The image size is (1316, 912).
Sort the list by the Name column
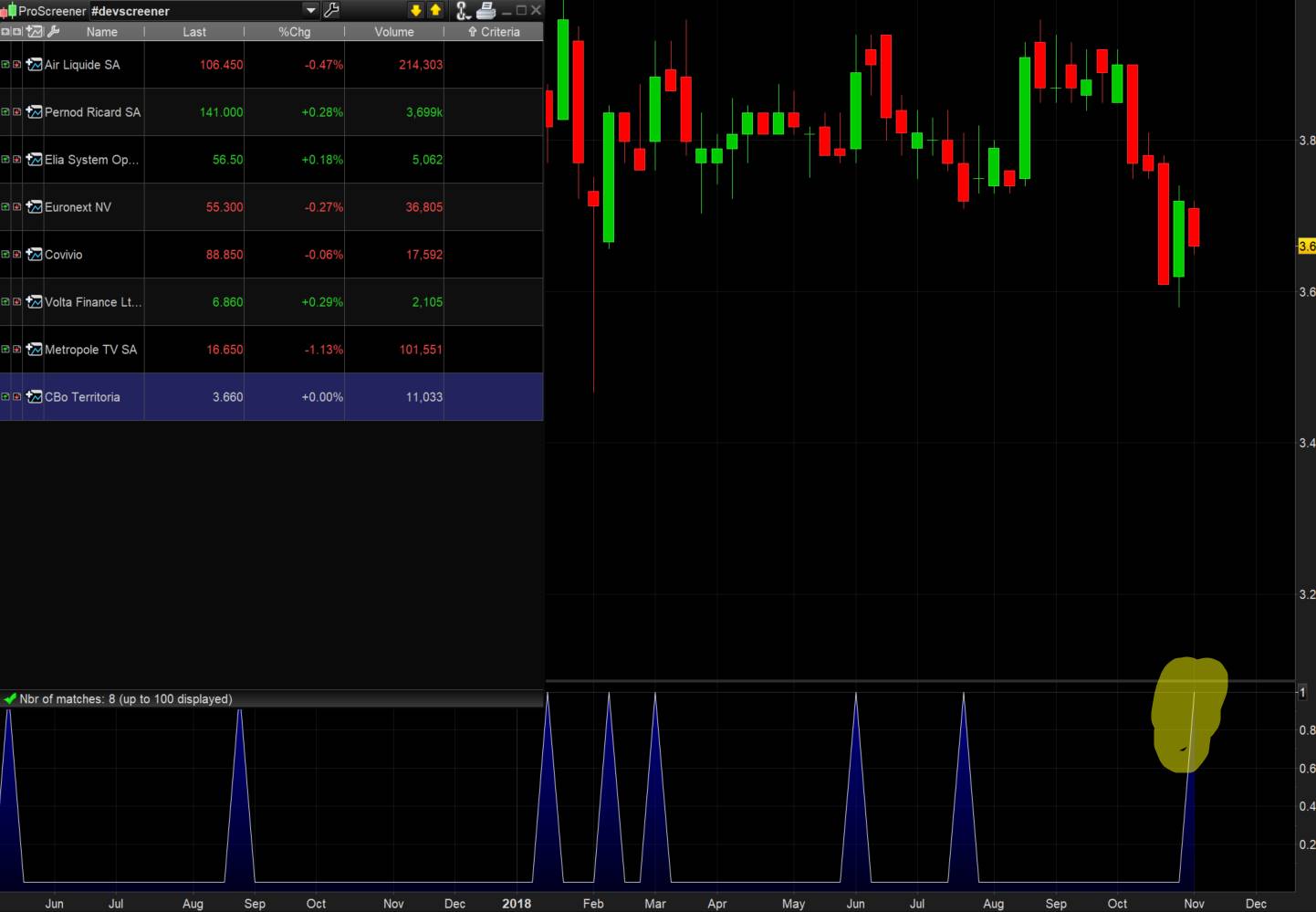[x=102, y=32]
